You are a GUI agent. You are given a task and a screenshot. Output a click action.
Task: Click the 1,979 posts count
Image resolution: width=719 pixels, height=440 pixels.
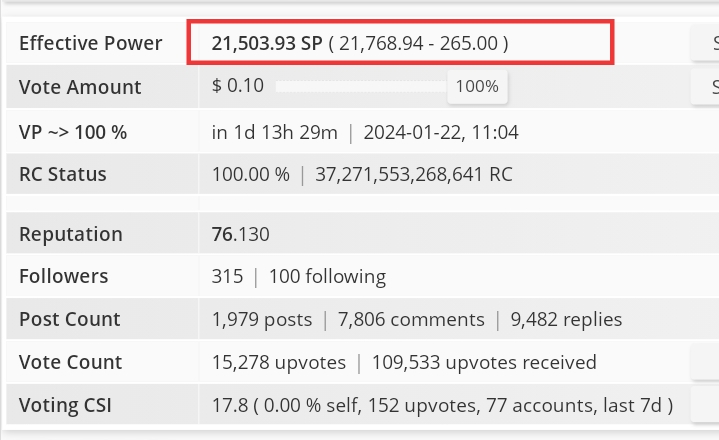[x=262, y=319]
